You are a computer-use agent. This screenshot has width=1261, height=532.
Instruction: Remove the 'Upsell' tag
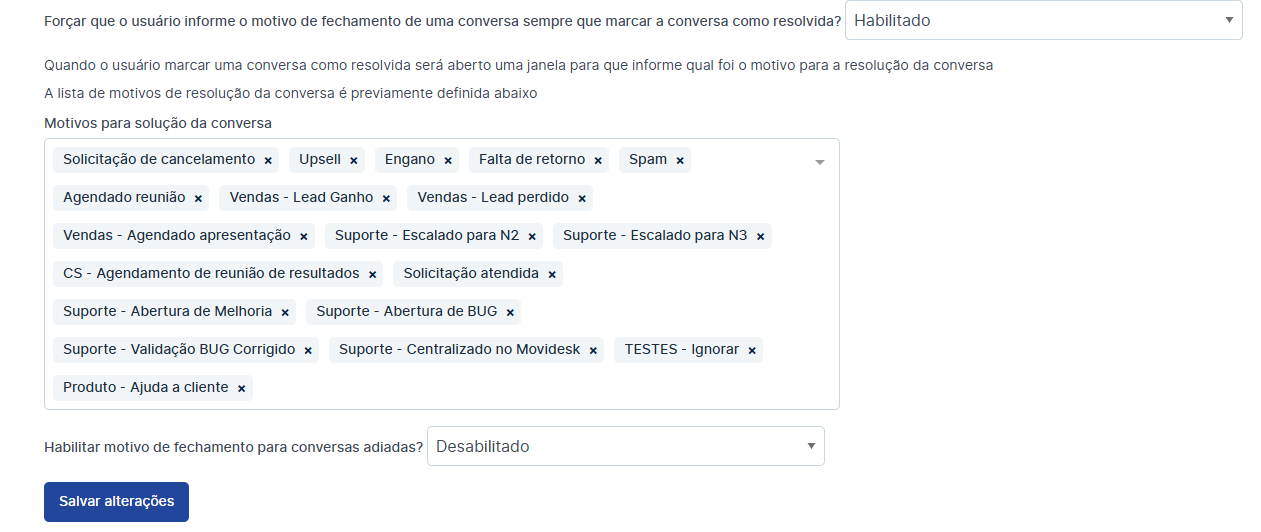354,161
